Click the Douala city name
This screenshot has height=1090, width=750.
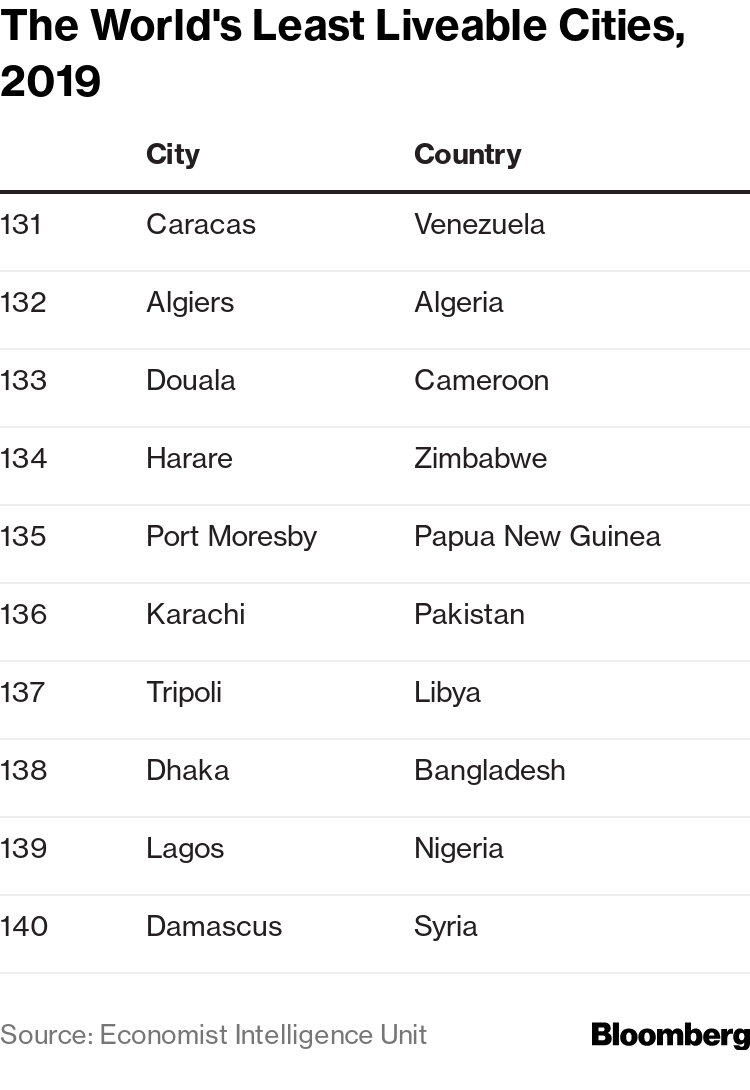point(190,381)
